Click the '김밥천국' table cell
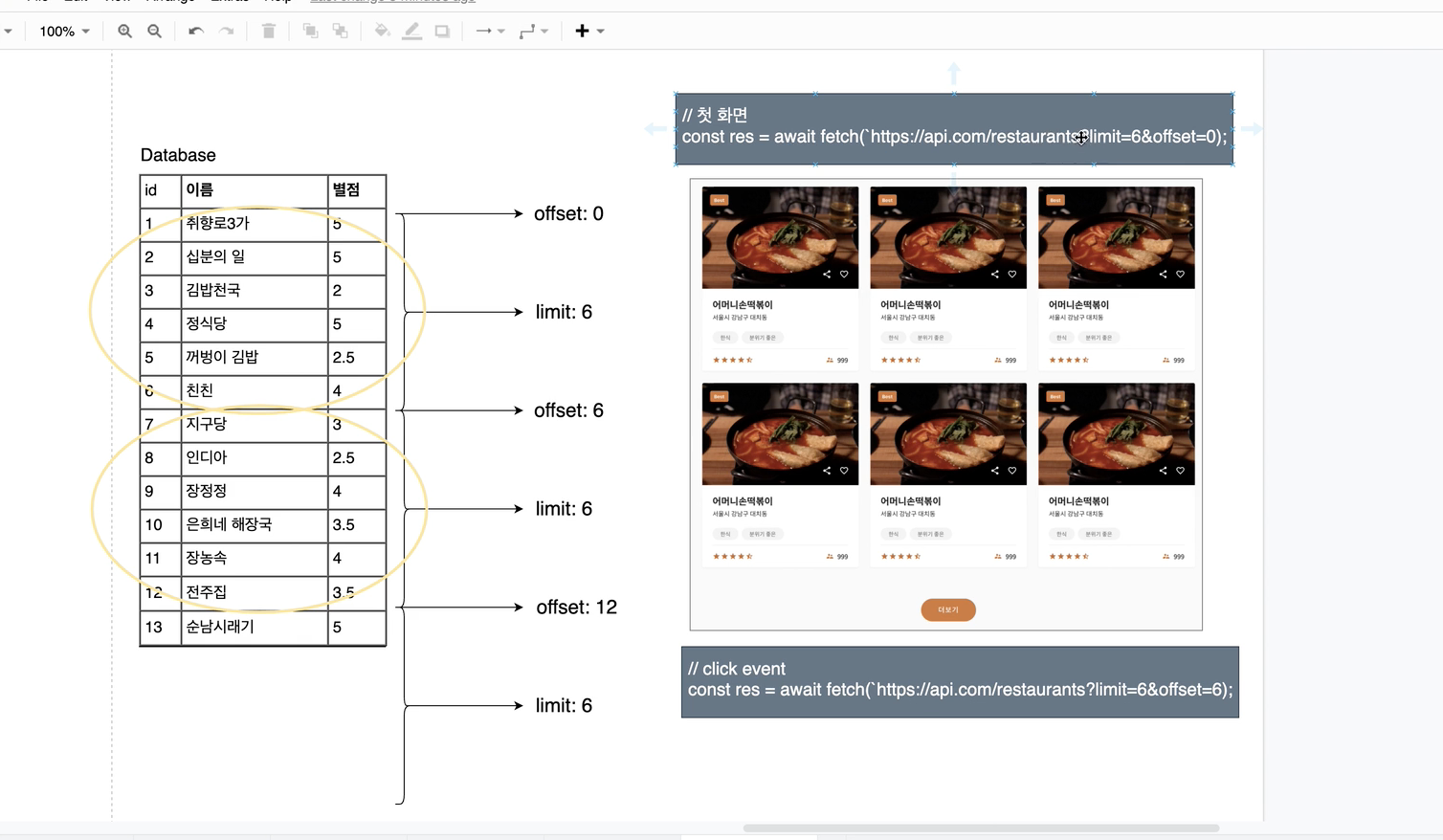 point(255,291)
